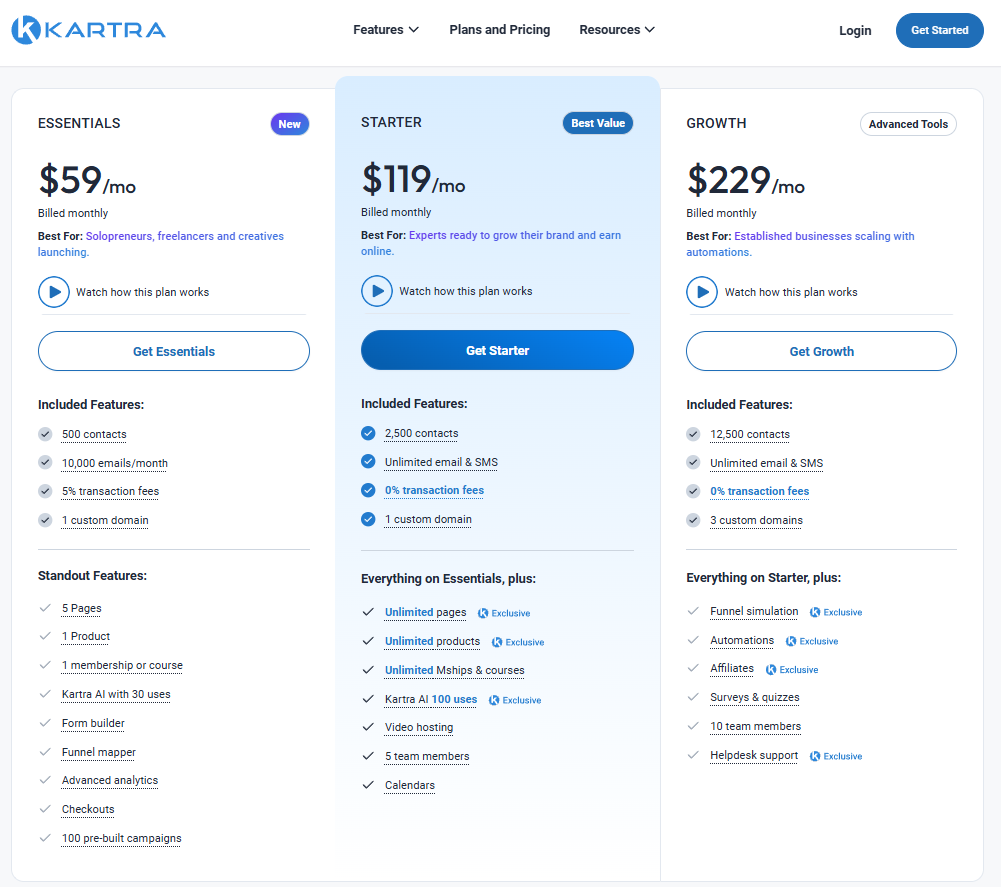Click Essentials' 1 custom domain feature

coord(105,520)
